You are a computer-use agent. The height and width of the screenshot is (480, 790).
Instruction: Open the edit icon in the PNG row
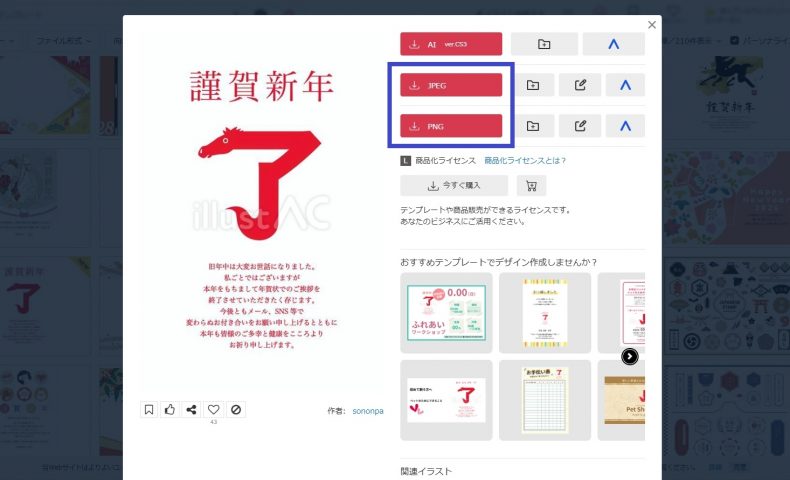580,126
